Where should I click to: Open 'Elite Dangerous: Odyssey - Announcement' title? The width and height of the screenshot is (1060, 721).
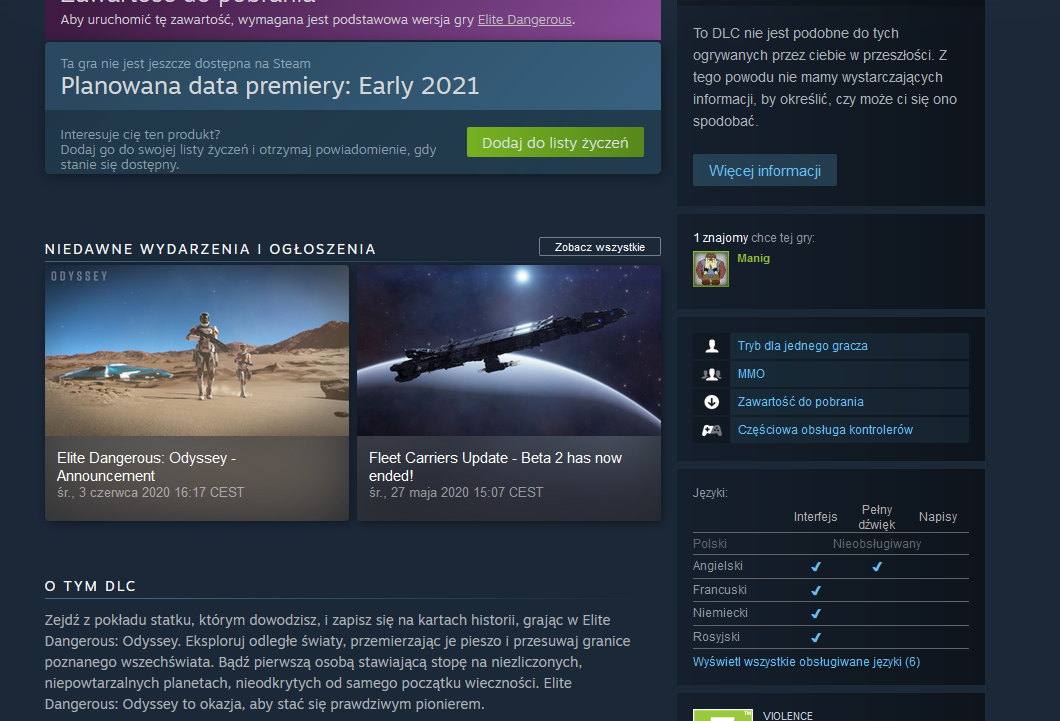click(146, 467)
